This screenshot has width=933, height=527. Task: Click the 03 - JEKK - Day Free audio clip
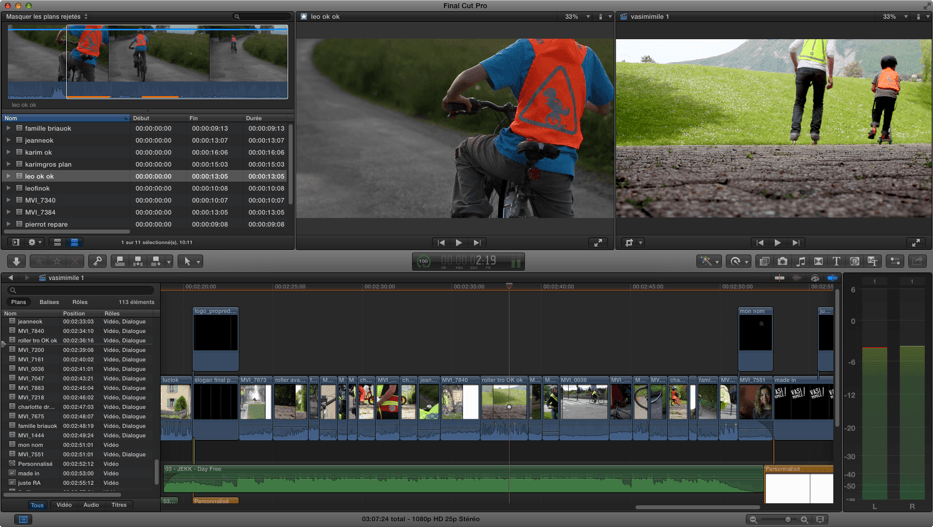[x=463, y=479]
